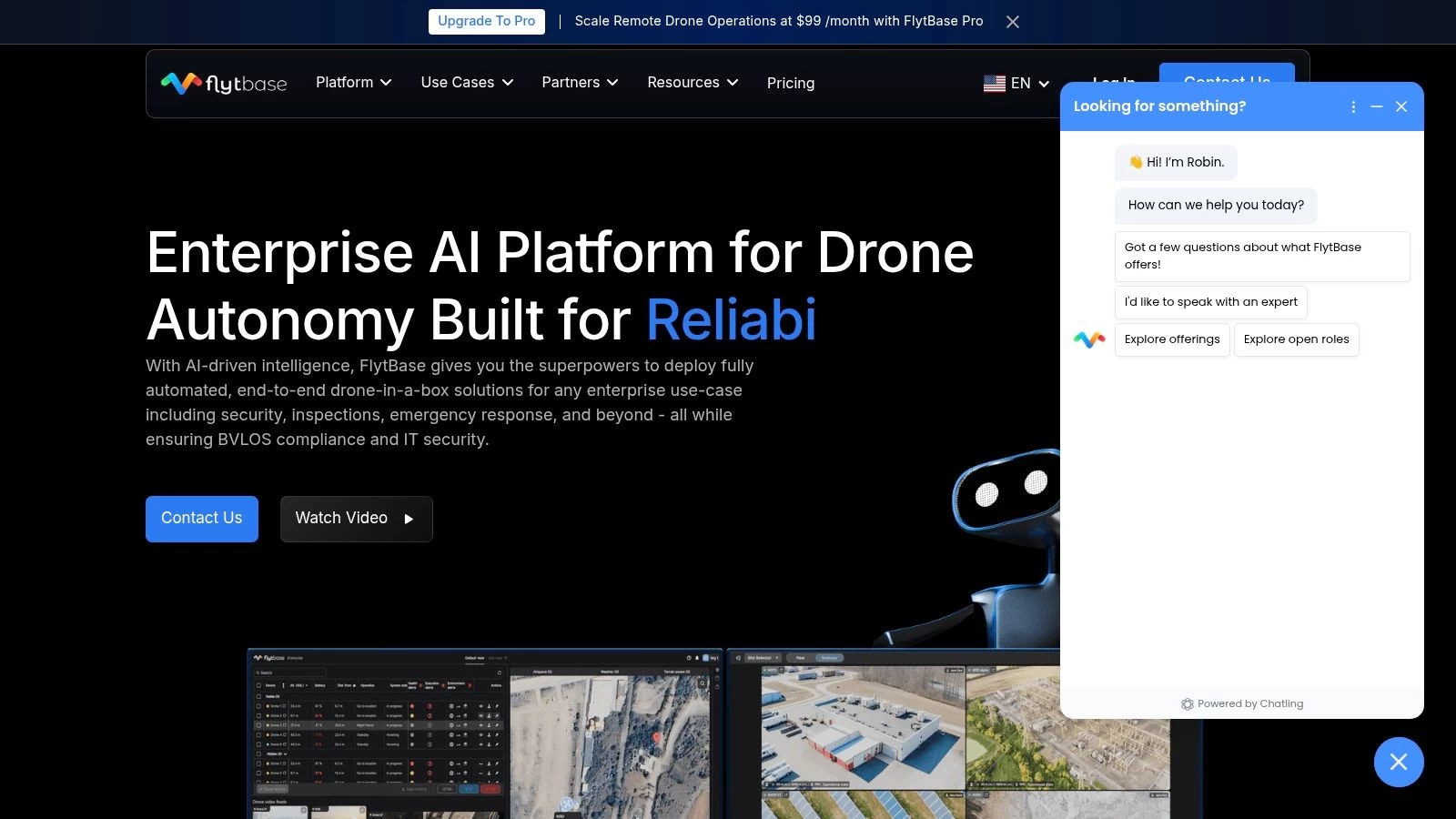Choose 'Got a few questions about what FlytBase offers!'
Image resolution: width=1456 pixels, height=819 pixels.
1262,256
